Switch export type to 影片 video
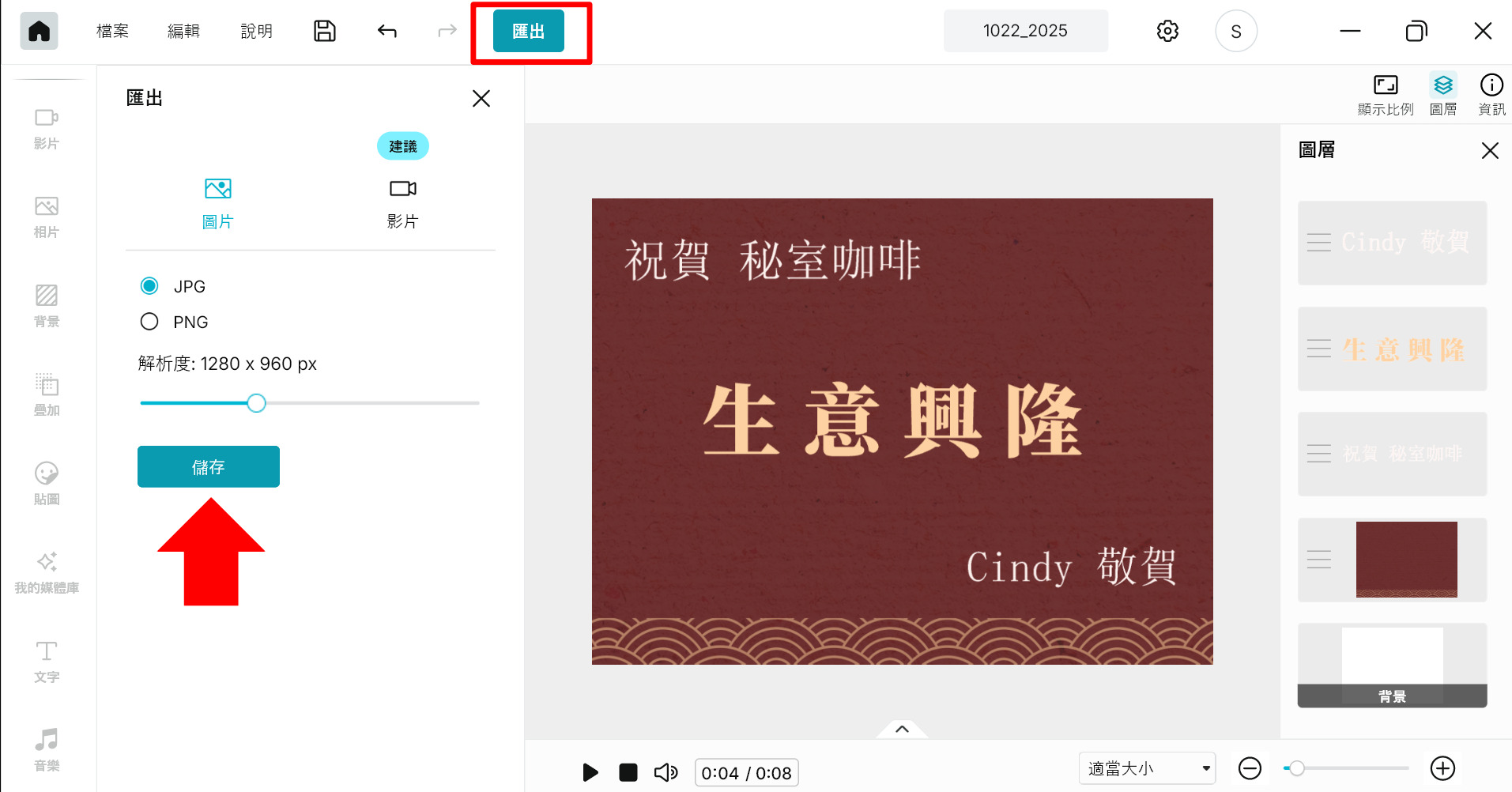The image size is (1512, 792). pos(402,202)
